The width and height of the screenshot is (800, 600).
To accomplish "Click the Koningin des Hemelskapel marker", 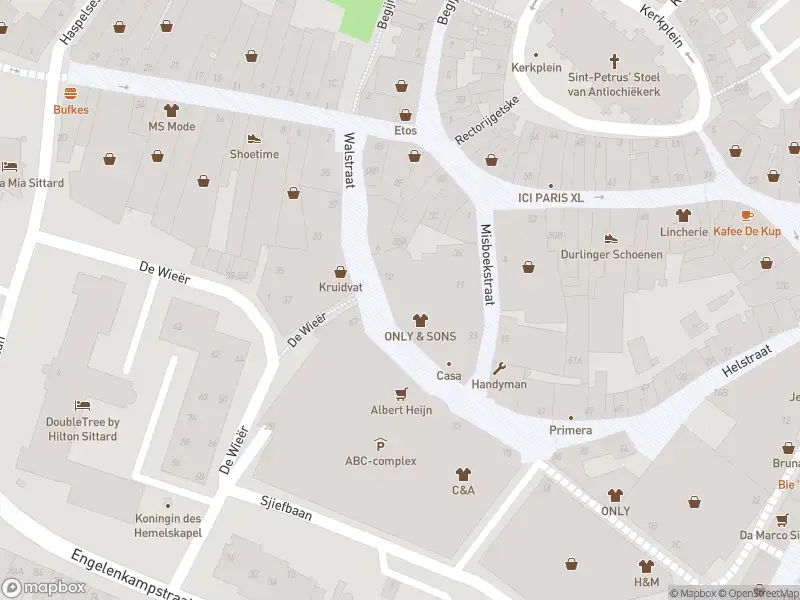I will 168,505.
